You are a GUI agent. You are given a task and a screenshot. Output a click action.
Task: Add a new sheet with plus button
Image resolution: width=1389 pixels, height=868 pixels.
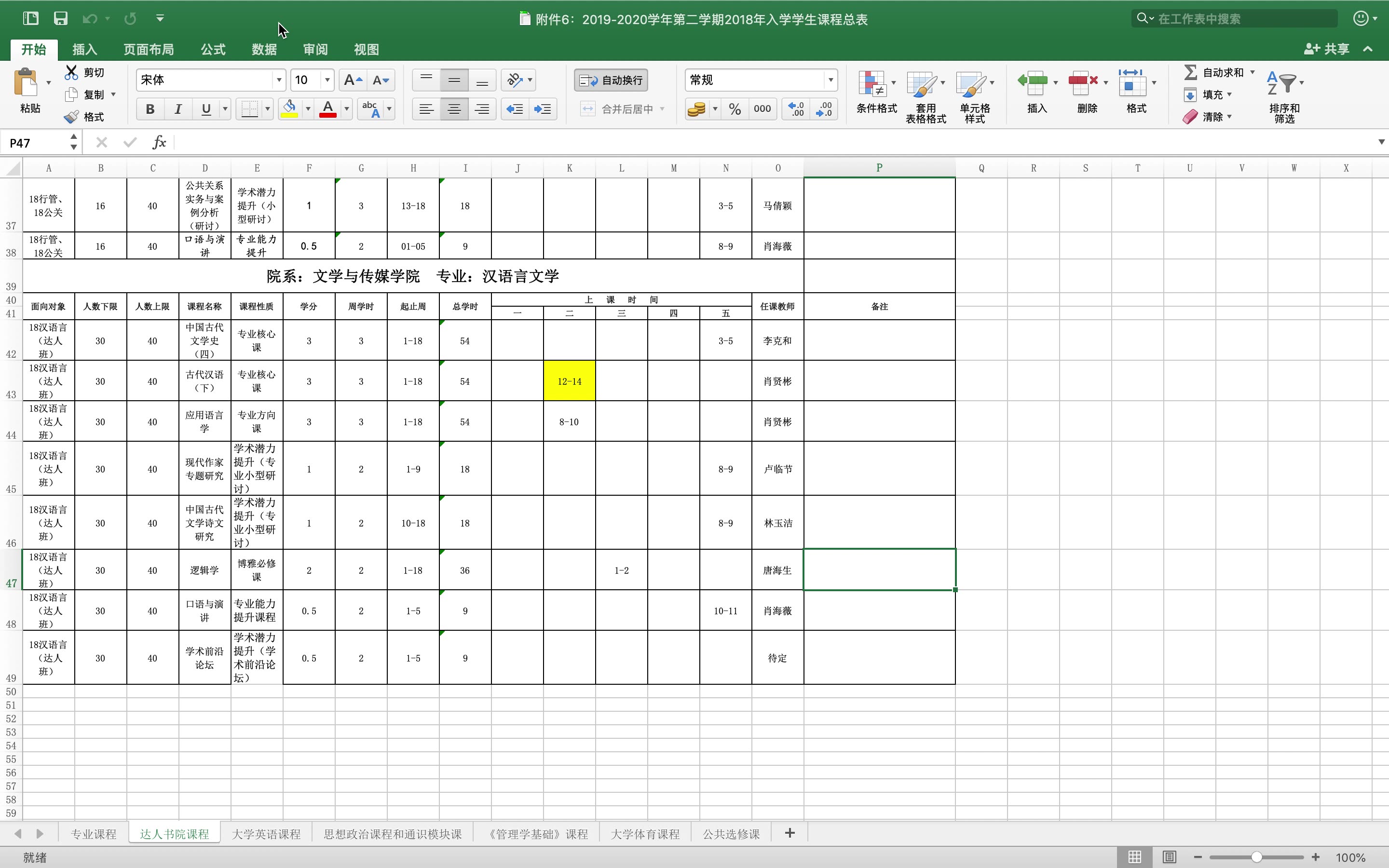(790, 833)
